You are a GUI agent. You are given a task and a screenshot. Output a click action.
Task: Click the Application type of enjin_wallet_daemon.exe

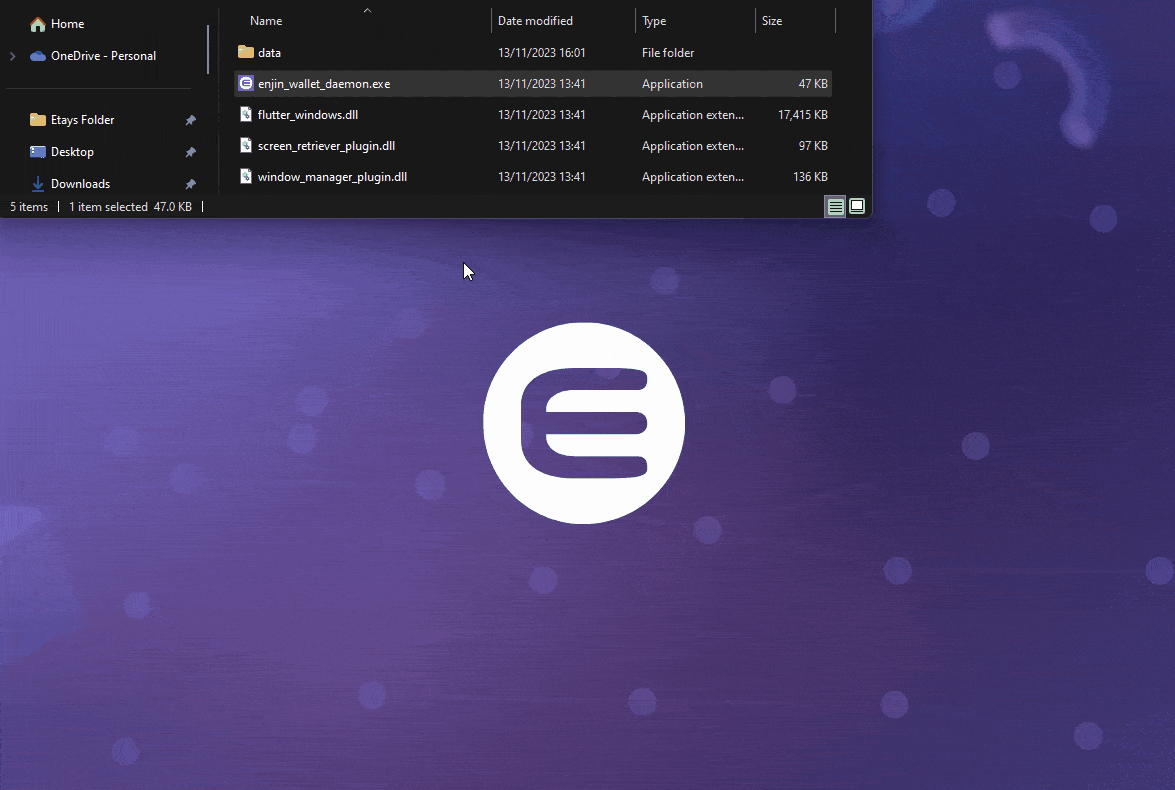(x=672, y=84)
